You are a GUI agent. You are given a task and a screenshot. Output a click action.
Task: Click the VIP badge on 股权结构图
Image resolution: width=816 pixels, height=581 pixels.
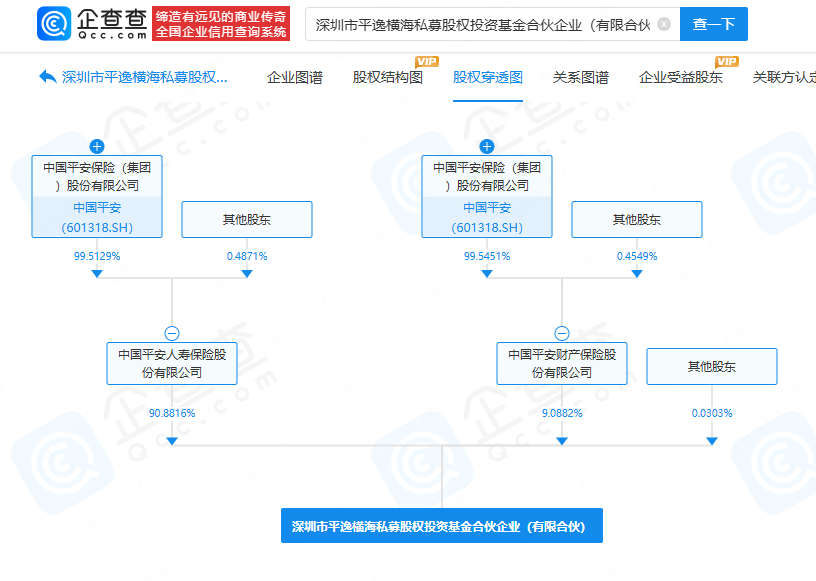pyautogui.click(x=427, y=61)
